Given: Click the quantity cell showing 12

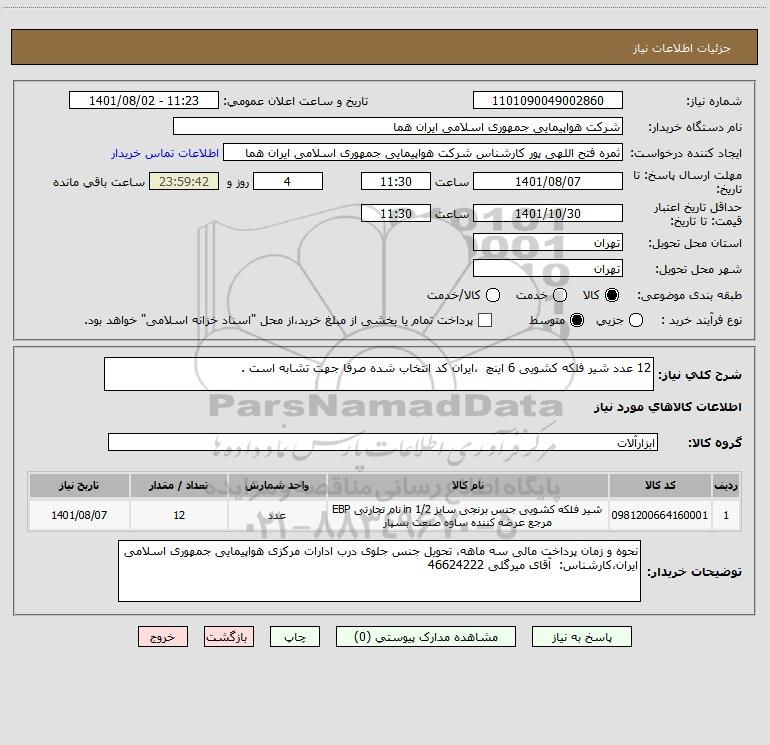Looking at the screenshot, I should coord(179,515).
